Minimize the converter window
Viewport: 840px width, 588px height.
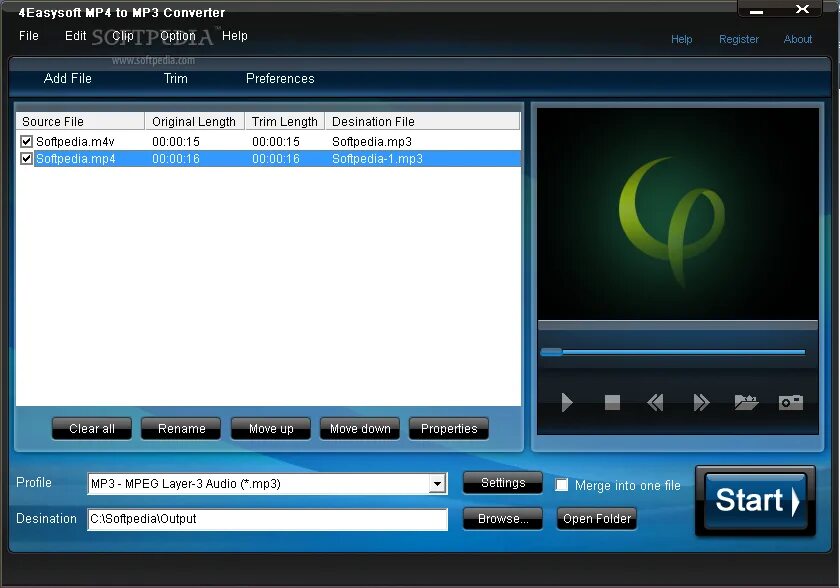coord(756,11)
